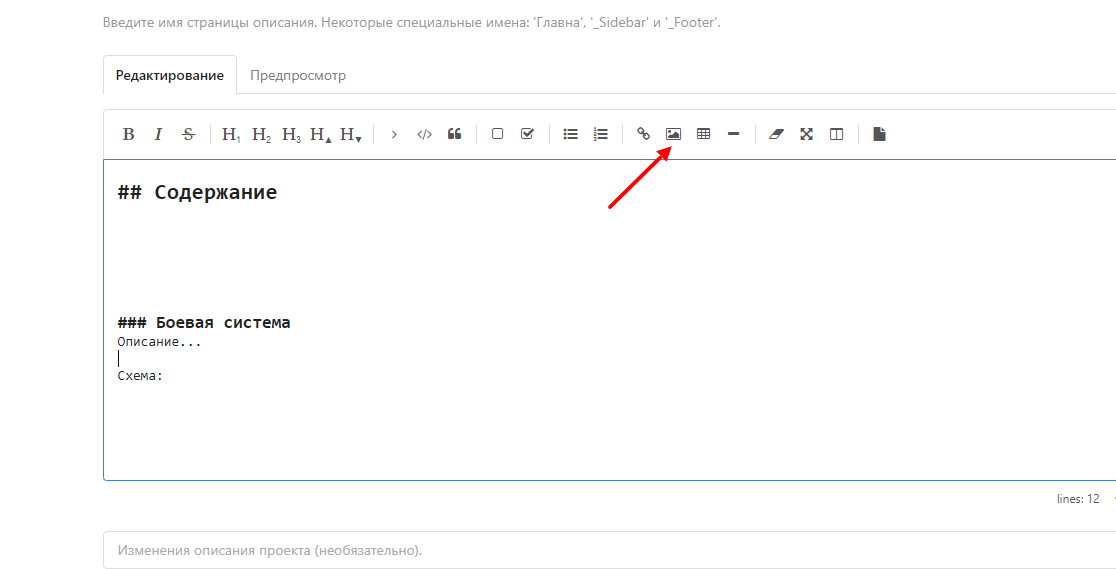The width and height of the screenshot is (1116, 569).
Task: Apply italic formatting
Action: pyautogui.click(x=159, y=134)
